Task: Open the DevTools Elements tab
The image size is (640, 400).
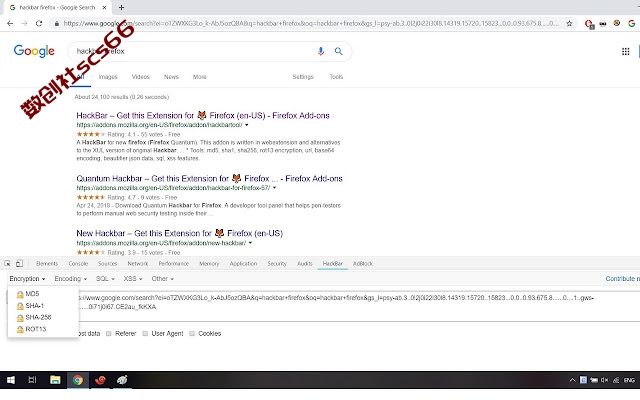Action: tap(47, 264)
